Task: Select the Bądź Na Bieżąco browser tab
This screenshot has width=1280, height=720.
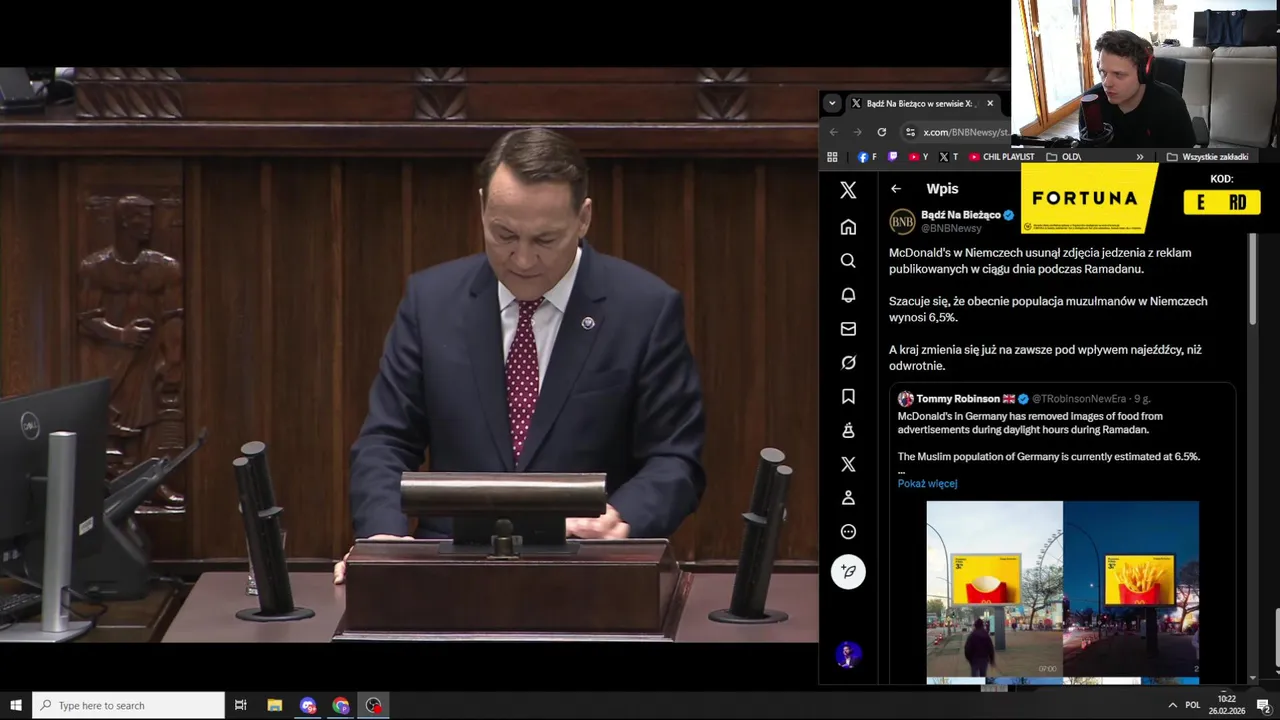Action: 920,103
